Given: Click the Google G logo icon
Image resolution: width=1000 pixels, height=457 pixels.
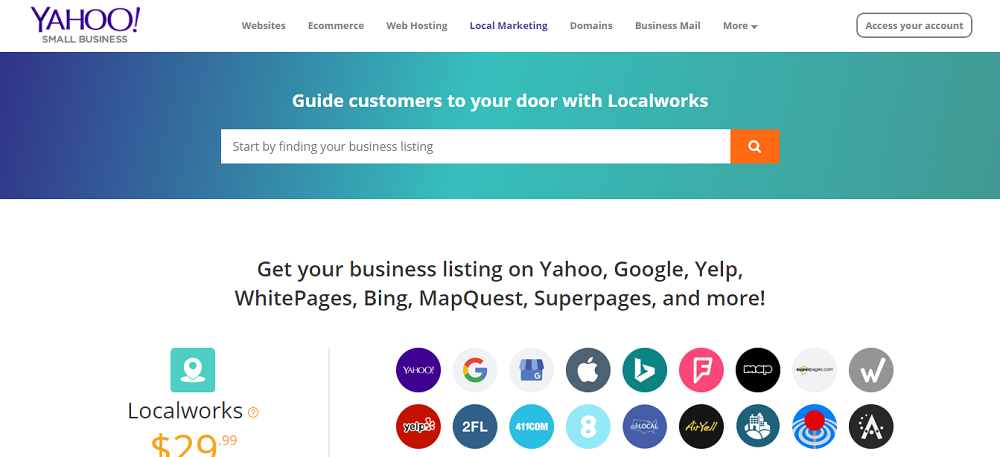Looking at the screenshot, I should tap(475, 370).
